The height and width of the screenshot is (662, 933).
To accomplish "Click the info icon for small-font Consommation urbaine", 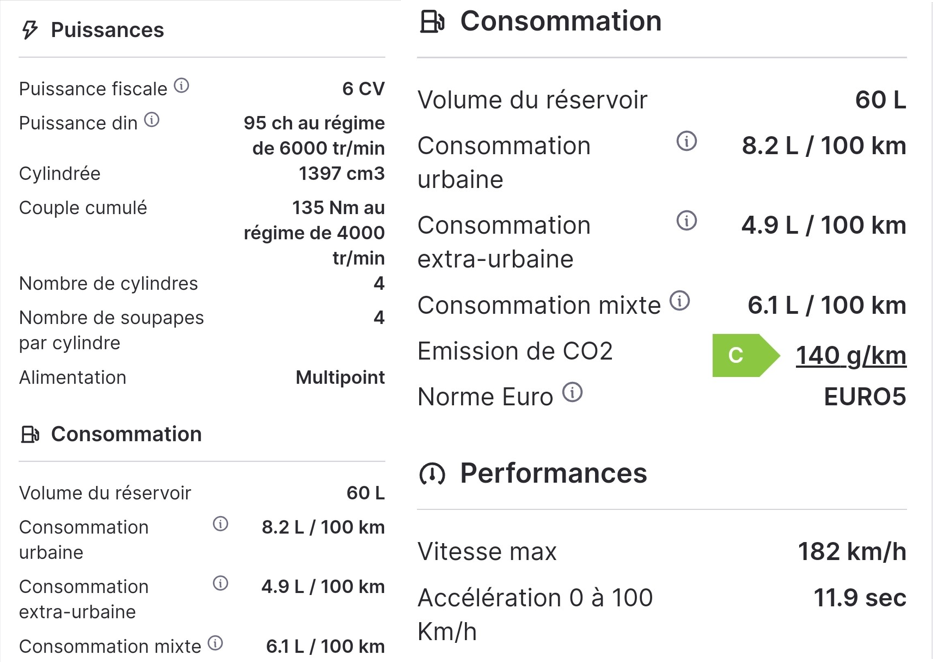I will coord(221,524).
